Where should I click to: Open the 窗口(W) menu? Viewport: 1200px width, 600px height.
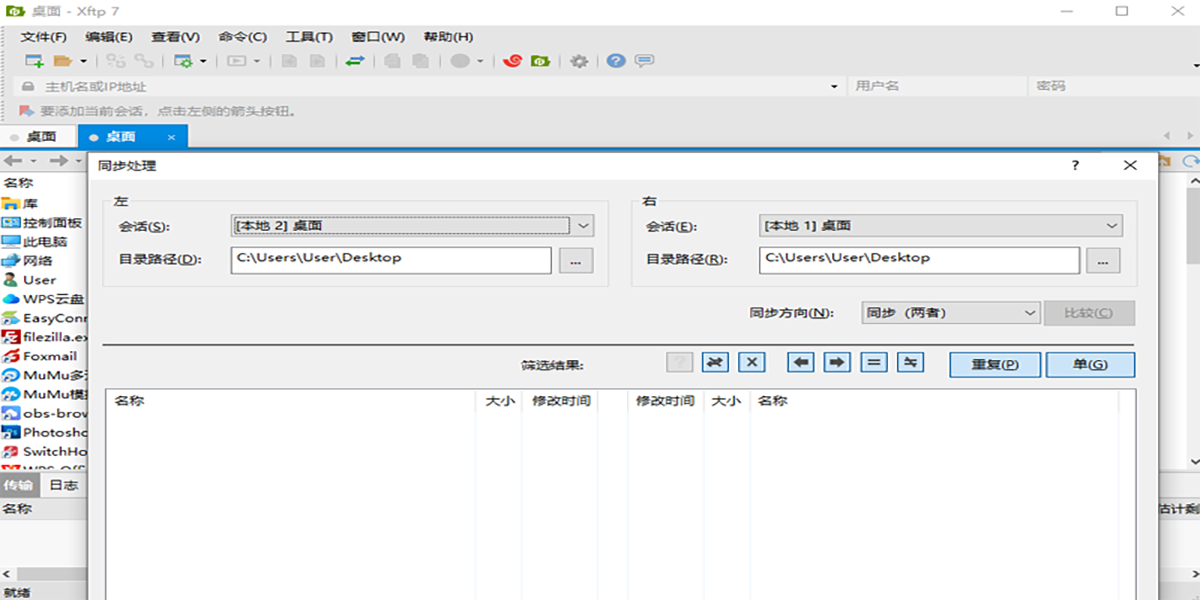click(378, 37)
